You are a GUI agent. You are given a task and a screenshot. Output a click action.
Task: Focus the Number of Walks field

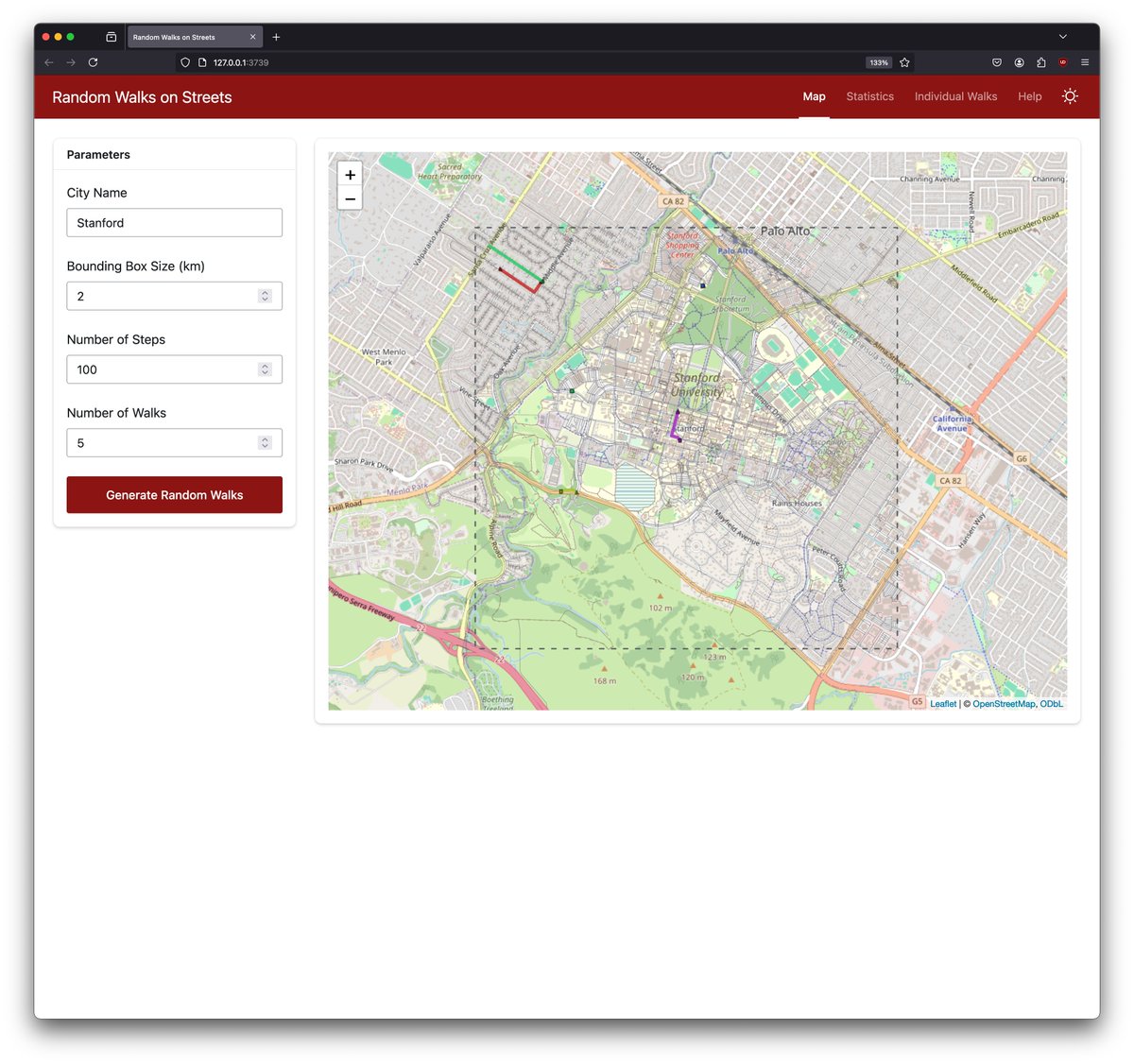click(x=174, y=443)
